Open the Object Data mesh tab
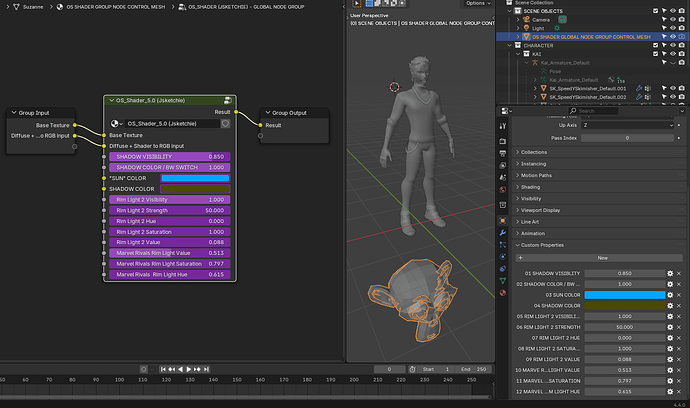690x408 pixels. (x=503, y=281)
